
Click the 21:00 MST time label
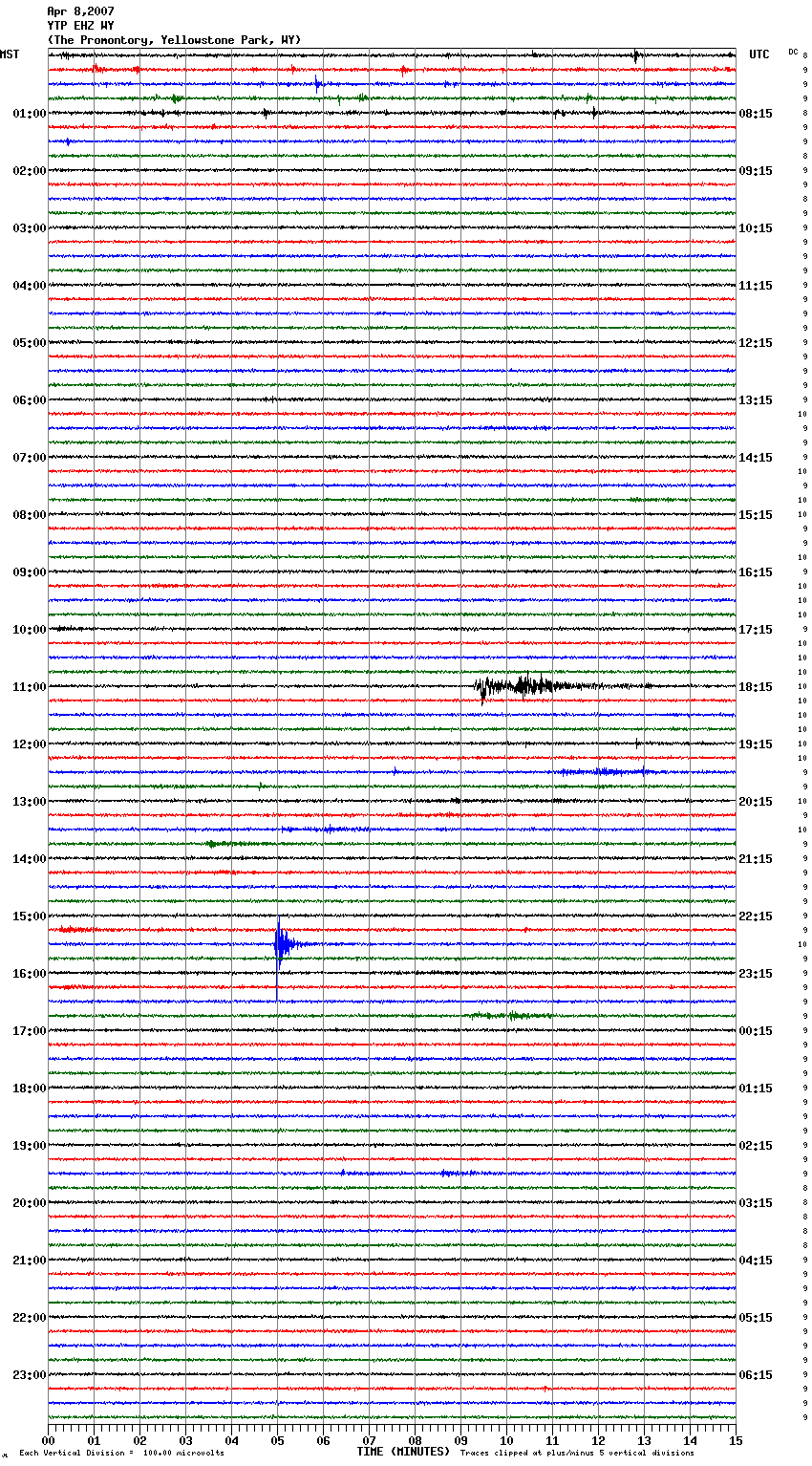coord(29,1261)
